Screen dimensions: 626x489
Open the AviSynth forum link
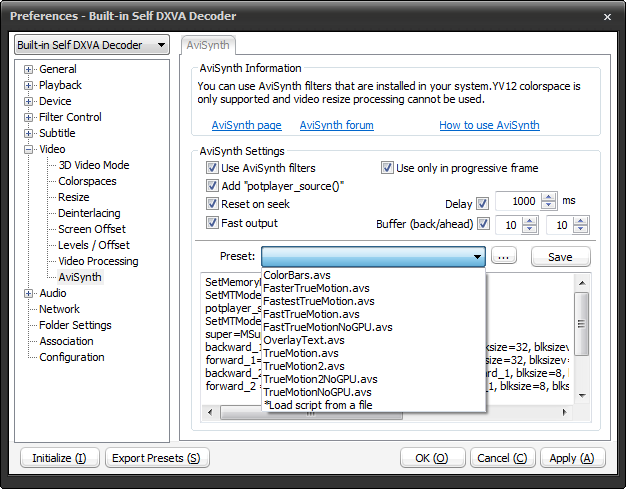click(x=337, y=125)
